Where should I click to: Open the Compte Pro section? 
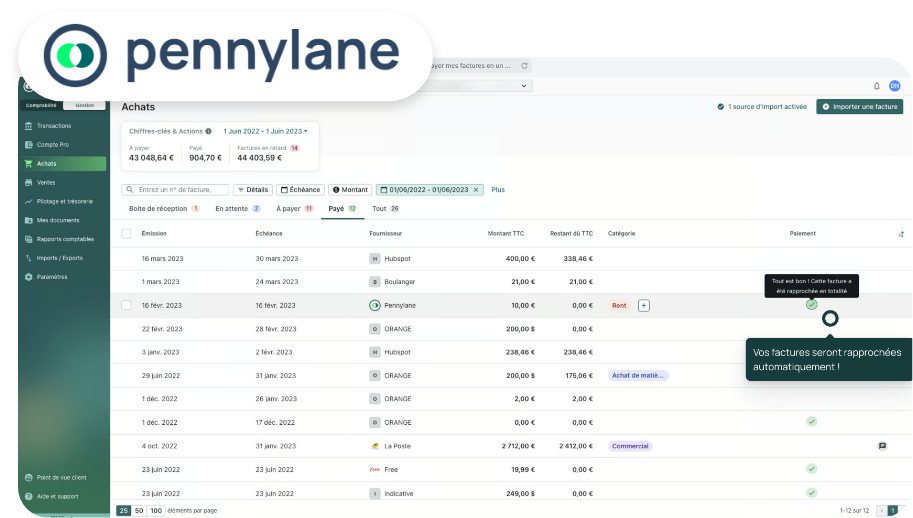(50, 145)
